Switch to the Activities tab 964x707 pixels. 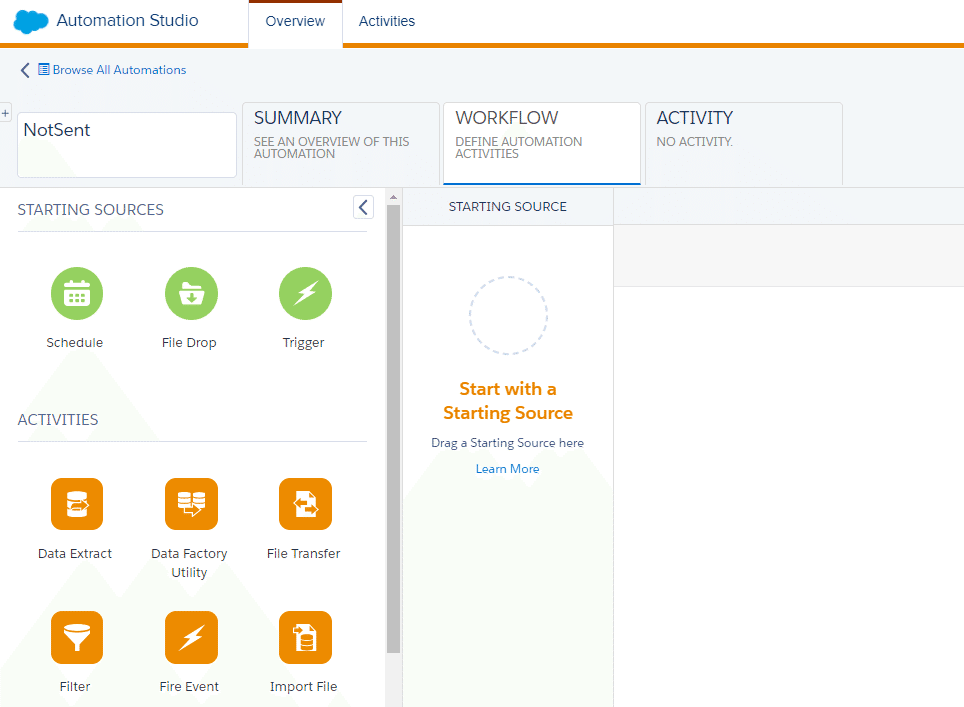pos(387,22)
